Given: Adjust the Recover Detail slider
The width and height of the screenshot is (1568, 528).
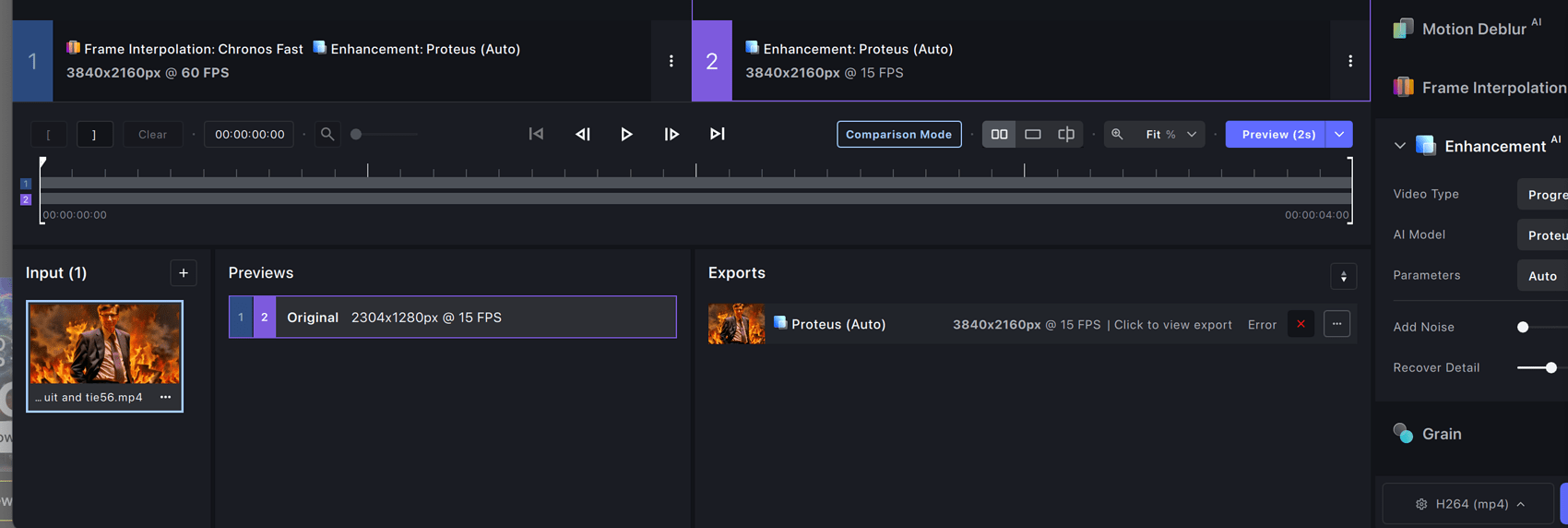Looking at the screenshot, I should pos(1551,367).
